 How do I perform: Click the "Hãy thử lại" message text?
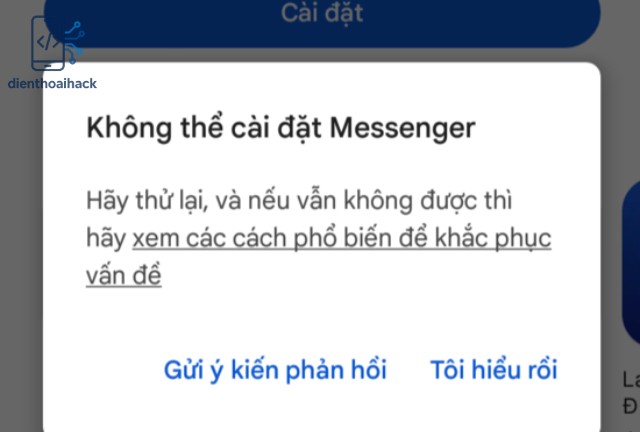click(x=147, y=200)
